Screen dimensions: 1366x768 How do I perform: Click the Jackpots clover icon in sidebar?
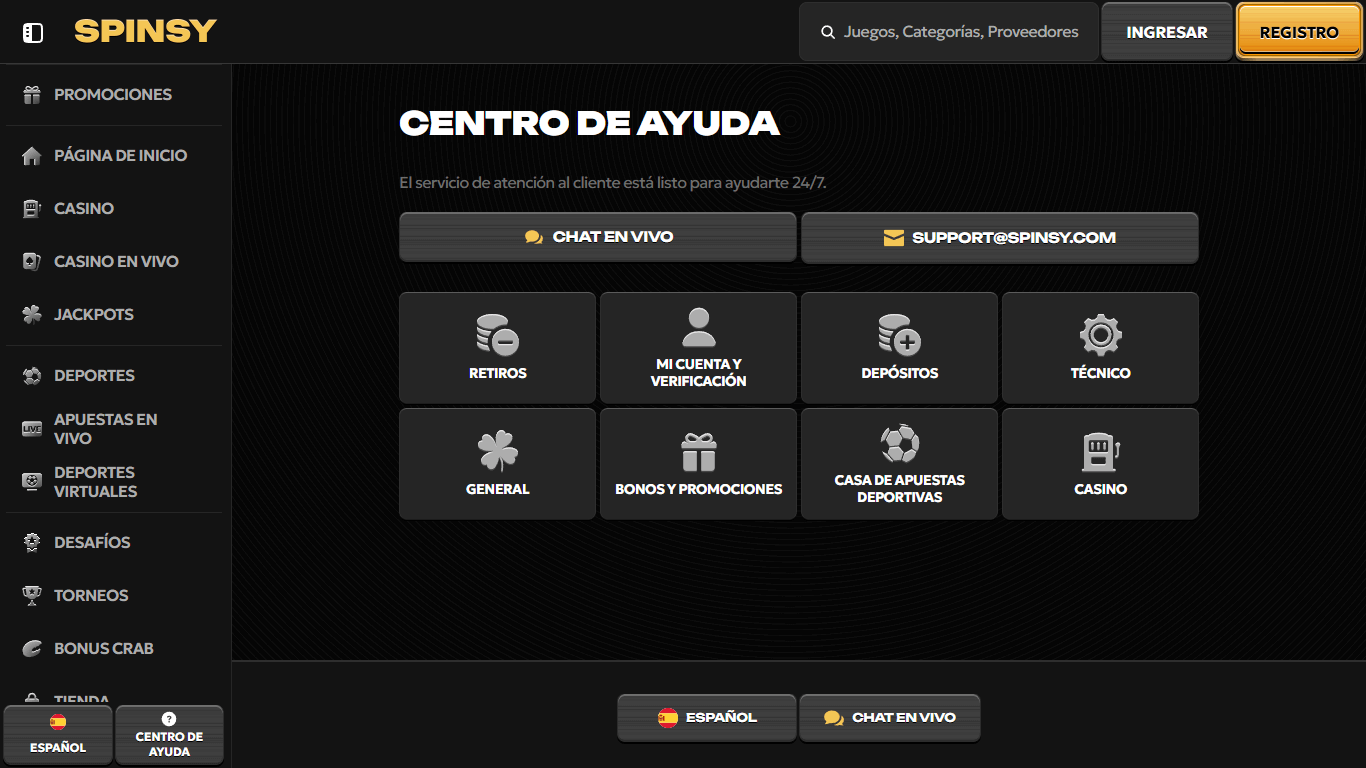[x=32, y=315]
